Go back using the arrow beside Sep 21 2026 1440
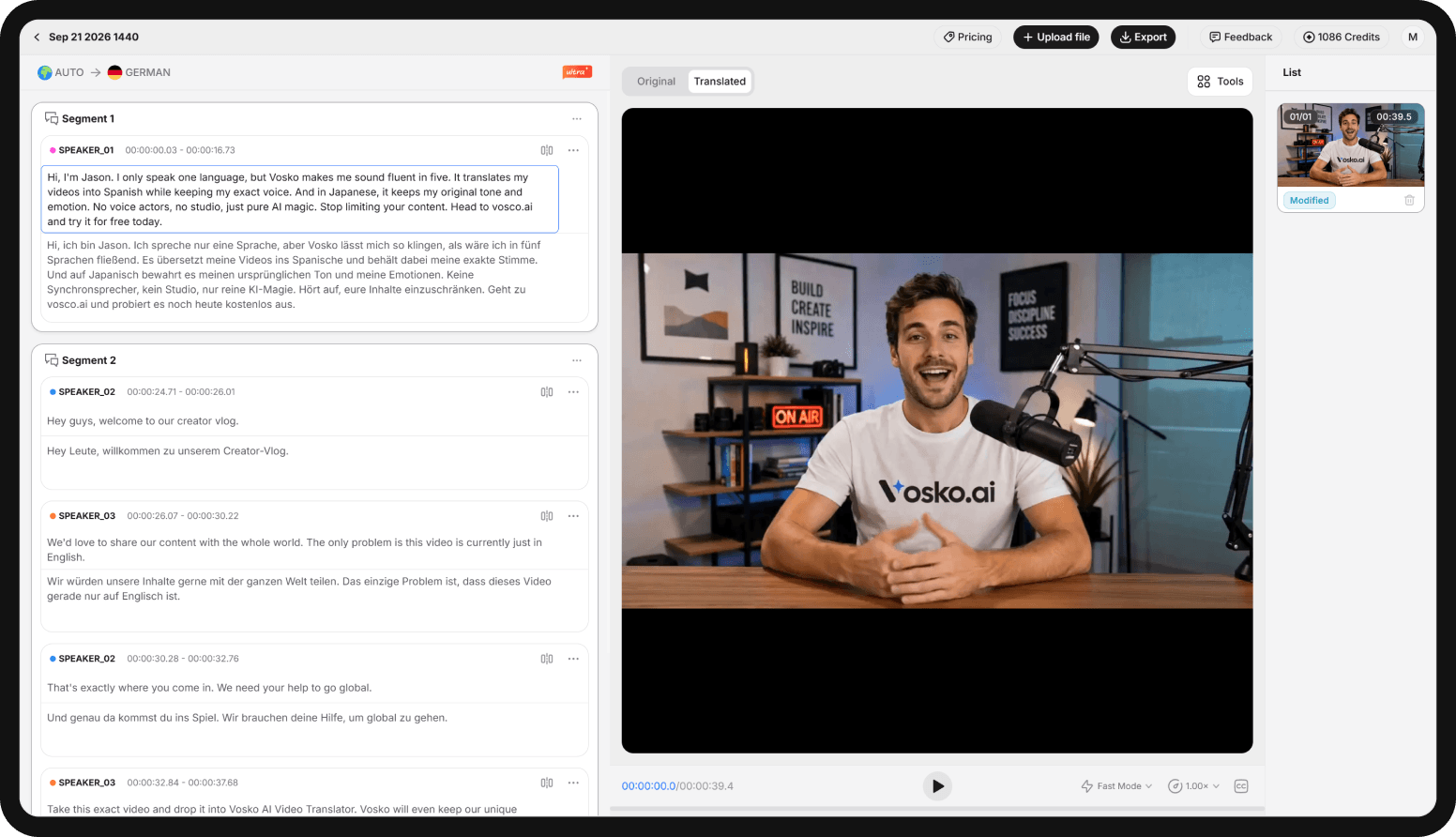This screenshot has height=837, width=1456. click(x=37, y=38)
